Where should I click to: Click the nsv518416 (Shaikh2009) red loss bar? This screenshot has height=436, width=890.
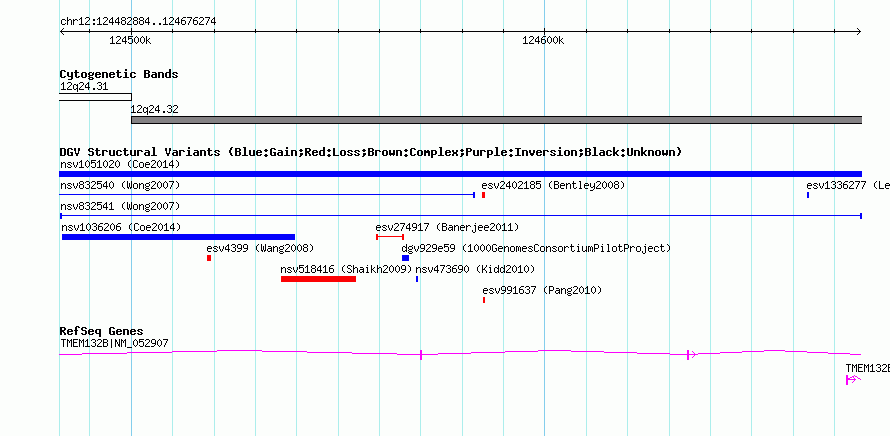[318, 279]
